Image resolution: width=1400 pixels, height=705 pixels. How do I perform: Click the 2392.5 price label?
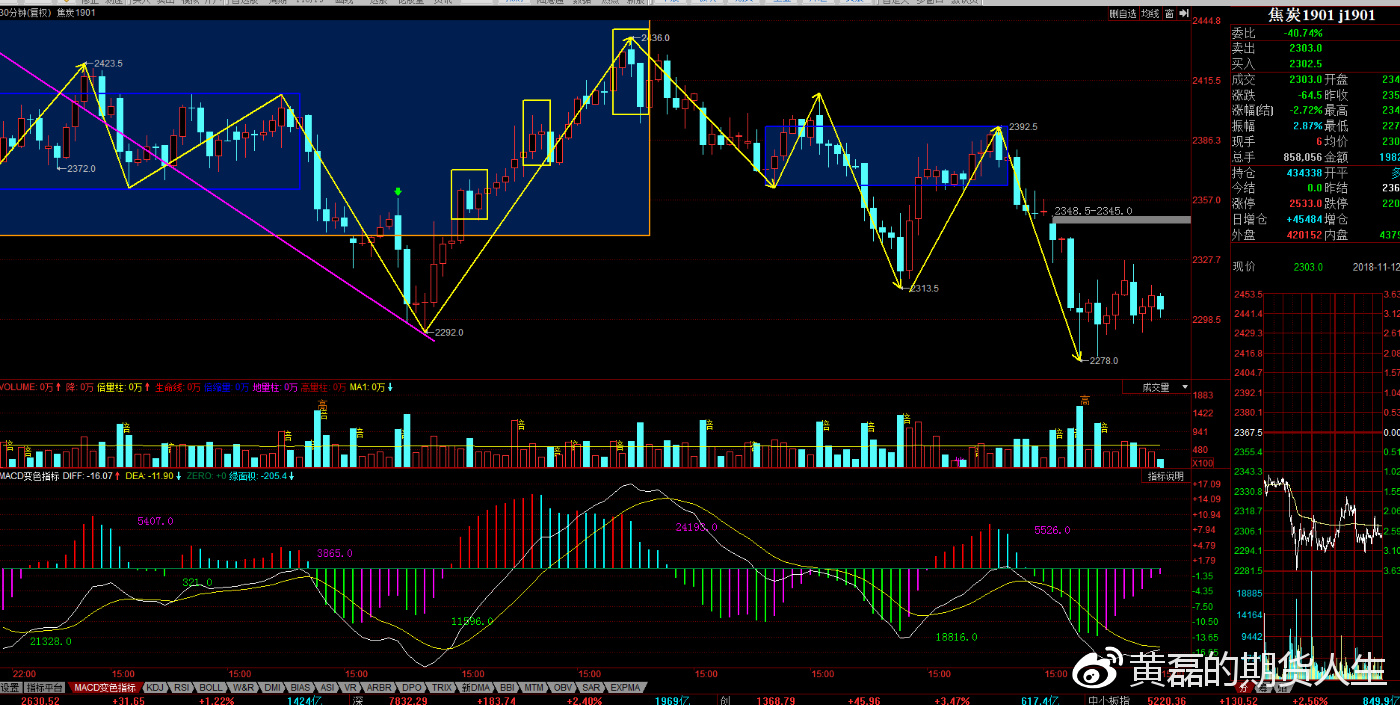[x=1023, y=127]
